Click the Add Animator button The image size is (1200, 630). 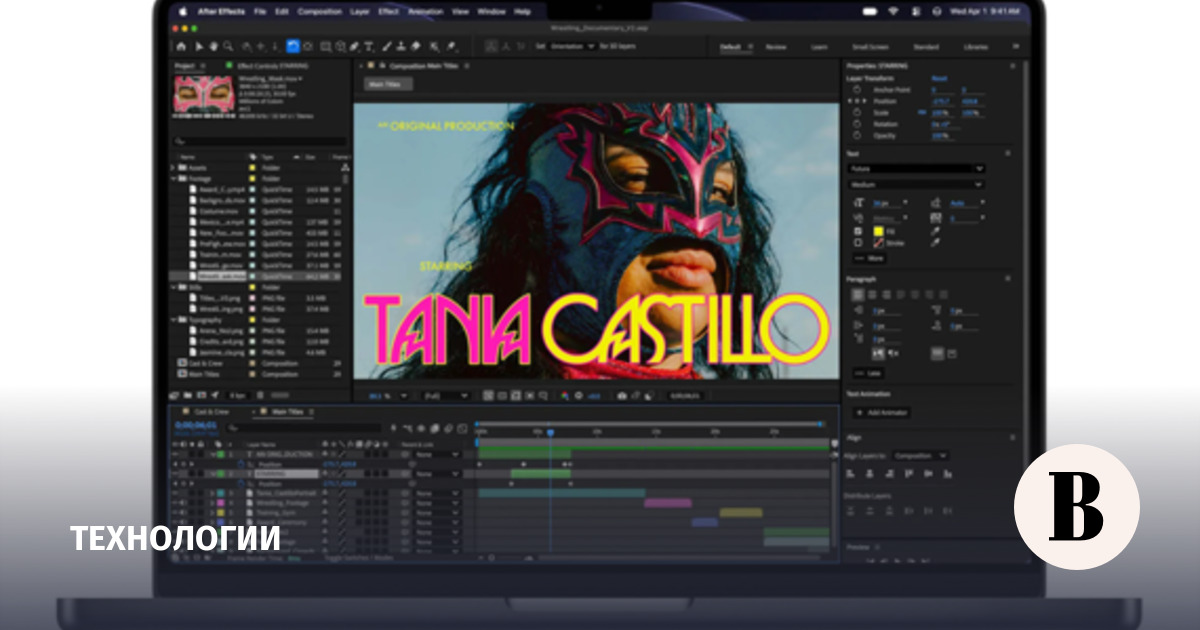881,412
